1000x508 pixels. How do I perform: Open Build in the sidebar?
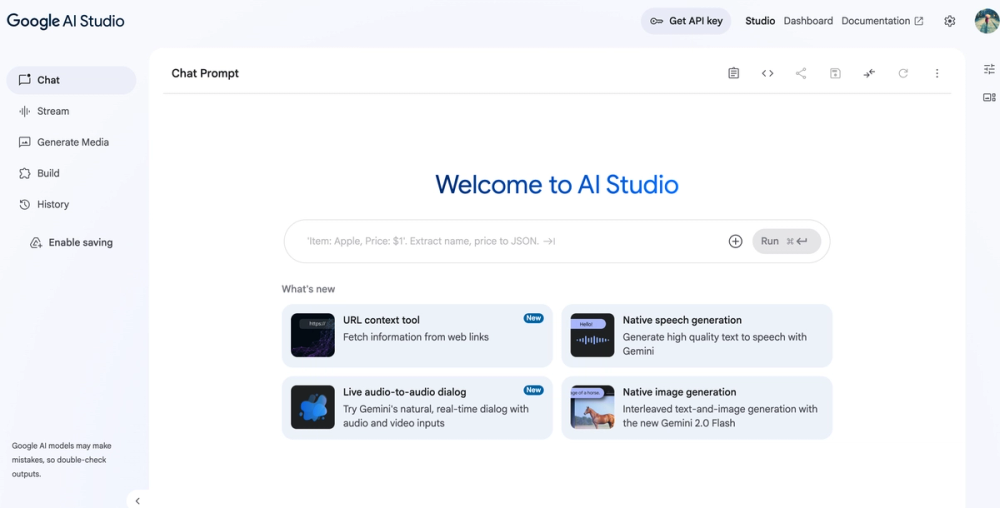[71, 173]
